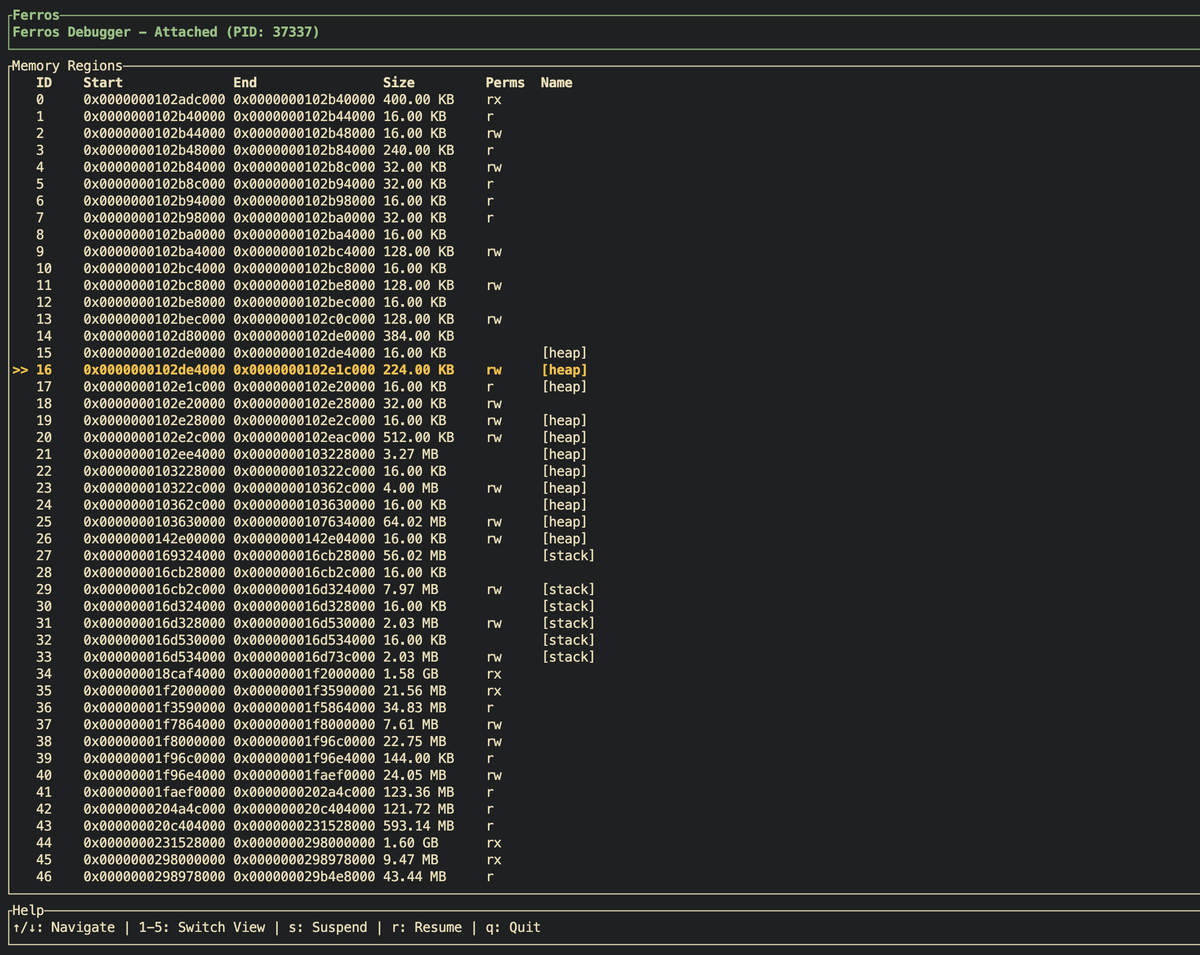Image resolution: width=1200 pixels, height=955 pixels.
Task: Click the '24.05 MB' size in row 40
Action: click(x=415, y=775)
